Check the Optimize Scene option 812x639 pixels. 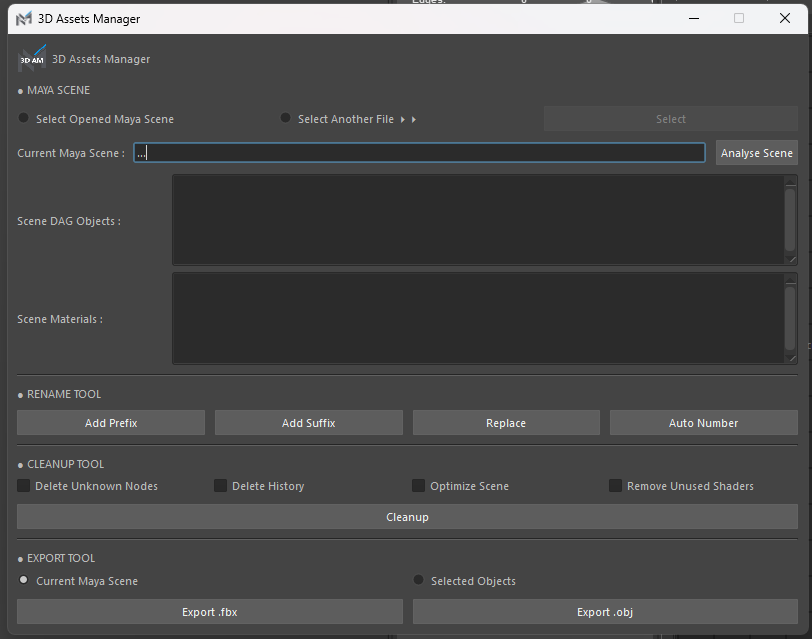point(418,485)
